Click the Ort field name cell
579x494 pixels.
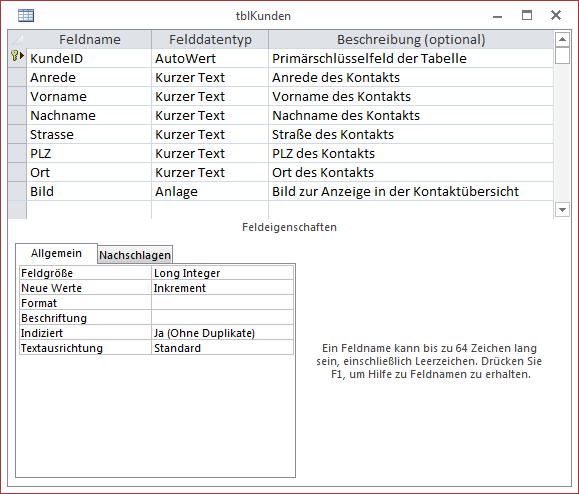[x=89, y=172]
